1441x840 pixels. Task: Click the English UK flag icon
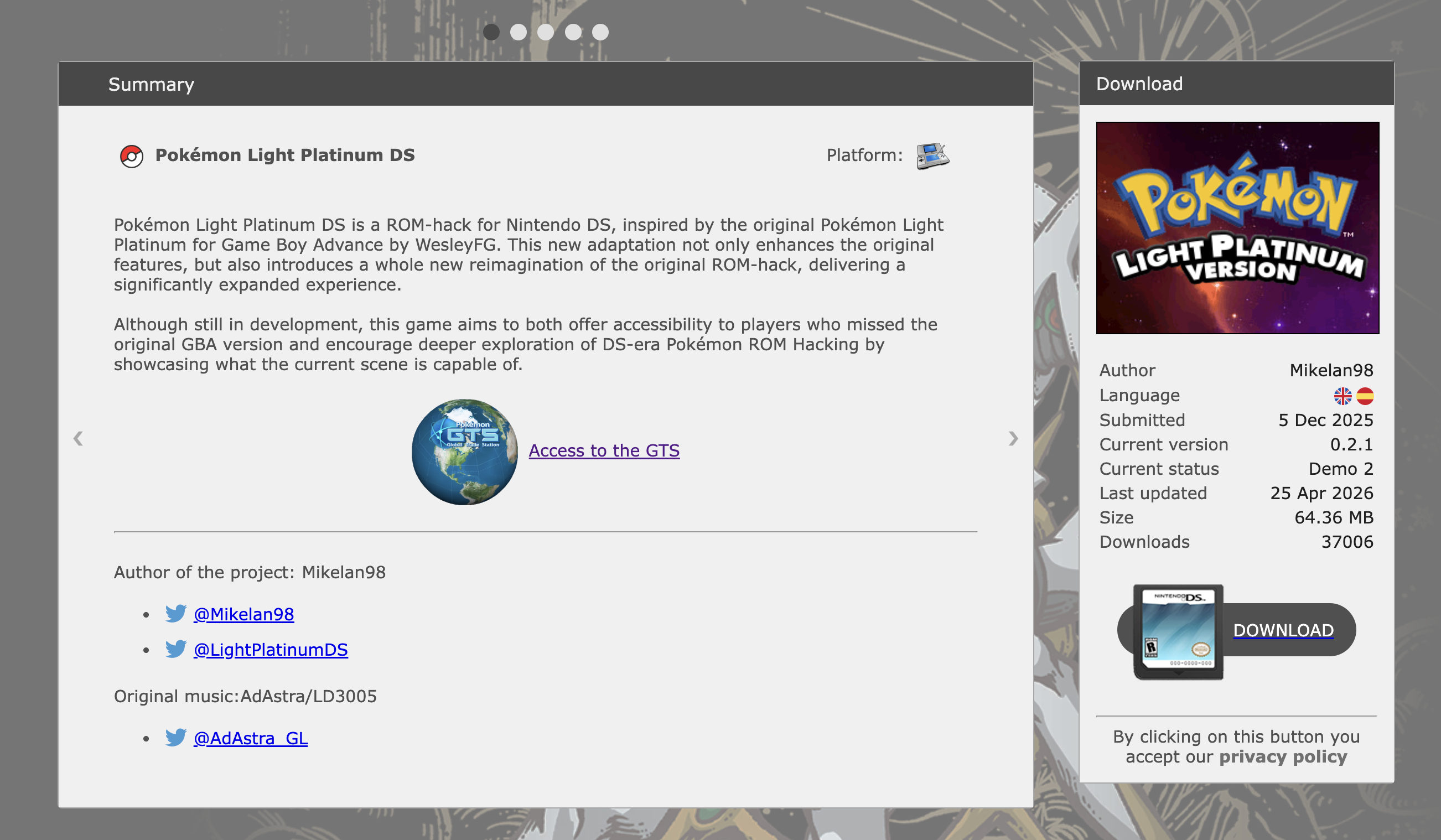pyautogui.click(x=1342, y=396)
